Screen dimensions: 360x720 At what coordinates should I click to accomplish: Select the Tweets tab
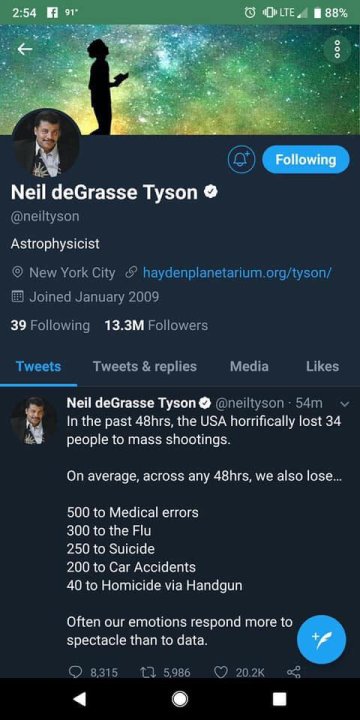point(39,366)
